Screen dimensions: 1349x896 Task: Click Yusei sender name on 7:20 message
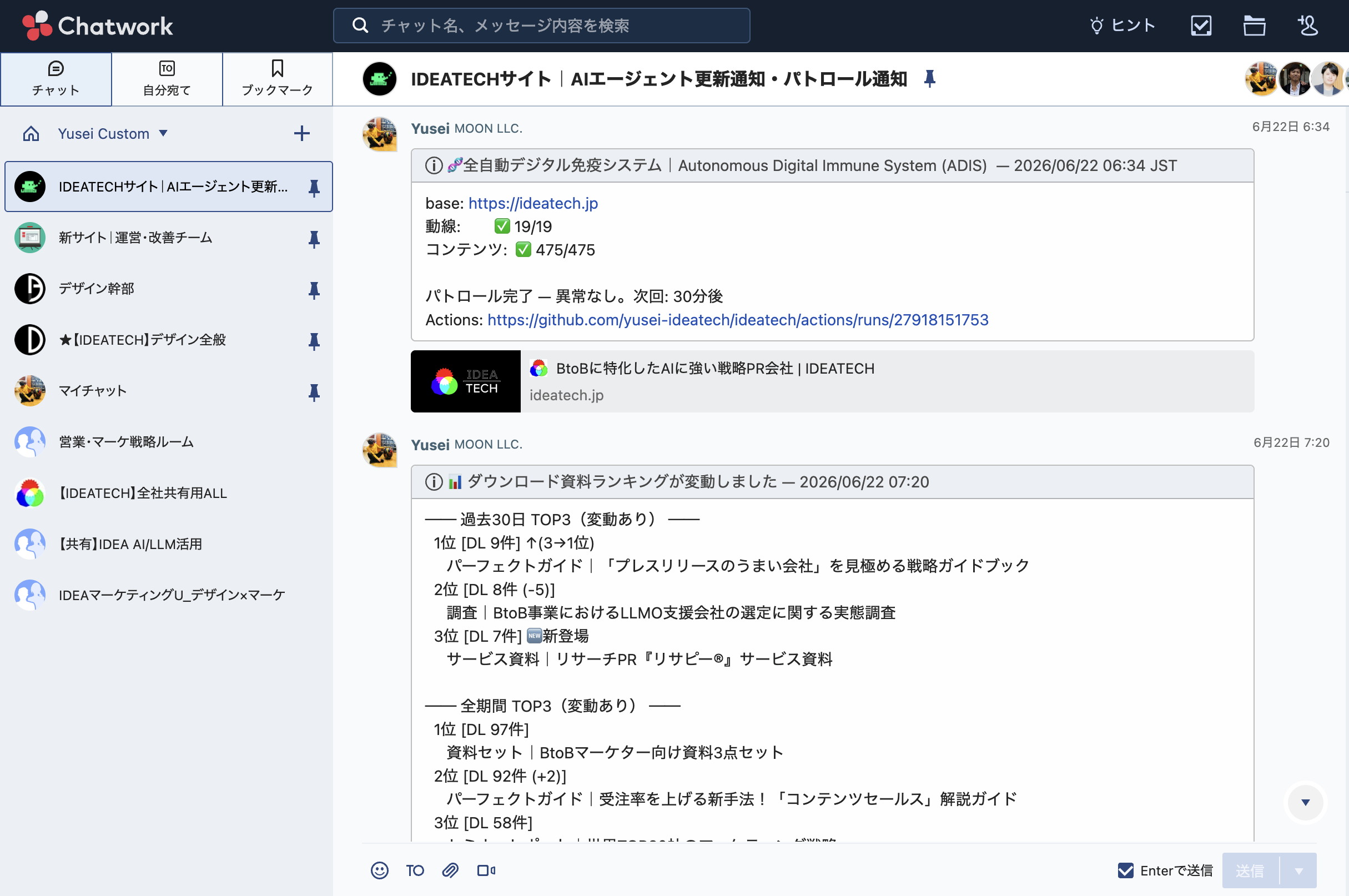click(x=430, y=445)
